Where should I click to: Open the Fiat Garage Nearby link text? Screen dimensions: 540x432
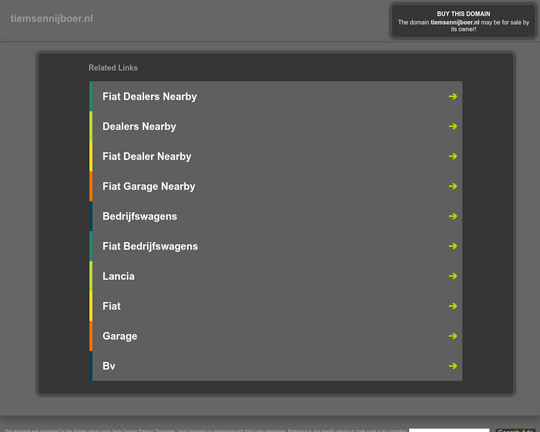[149, 186]
